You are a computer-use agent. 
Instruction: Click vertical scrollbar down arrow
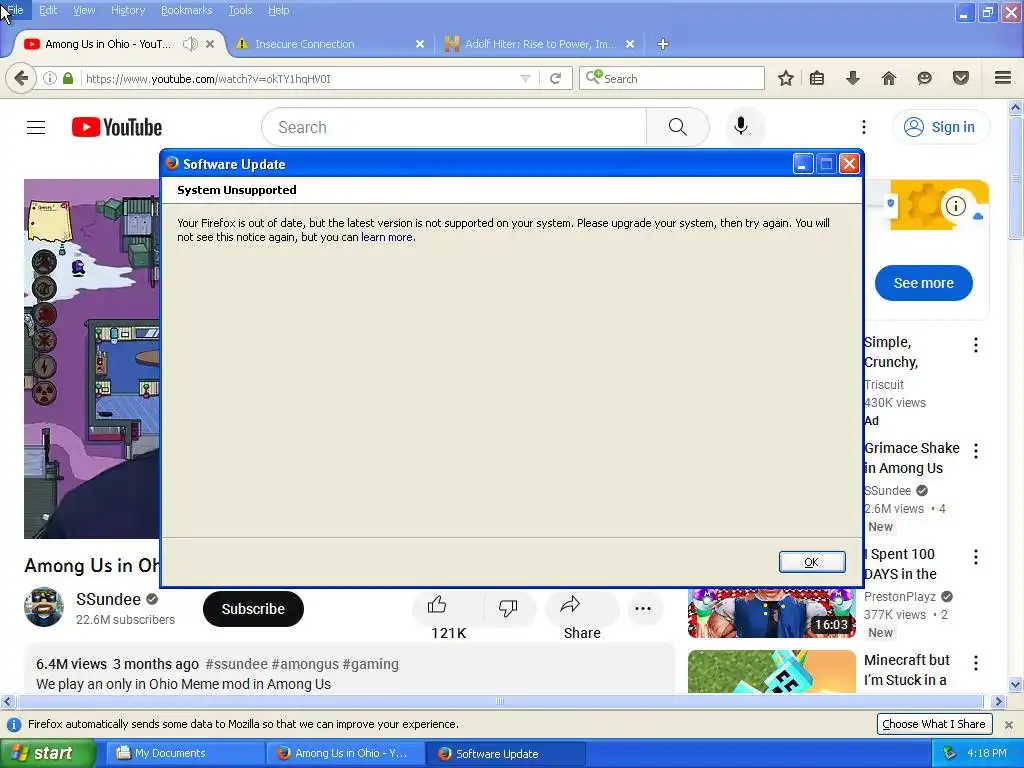(x=1016, y=685)
